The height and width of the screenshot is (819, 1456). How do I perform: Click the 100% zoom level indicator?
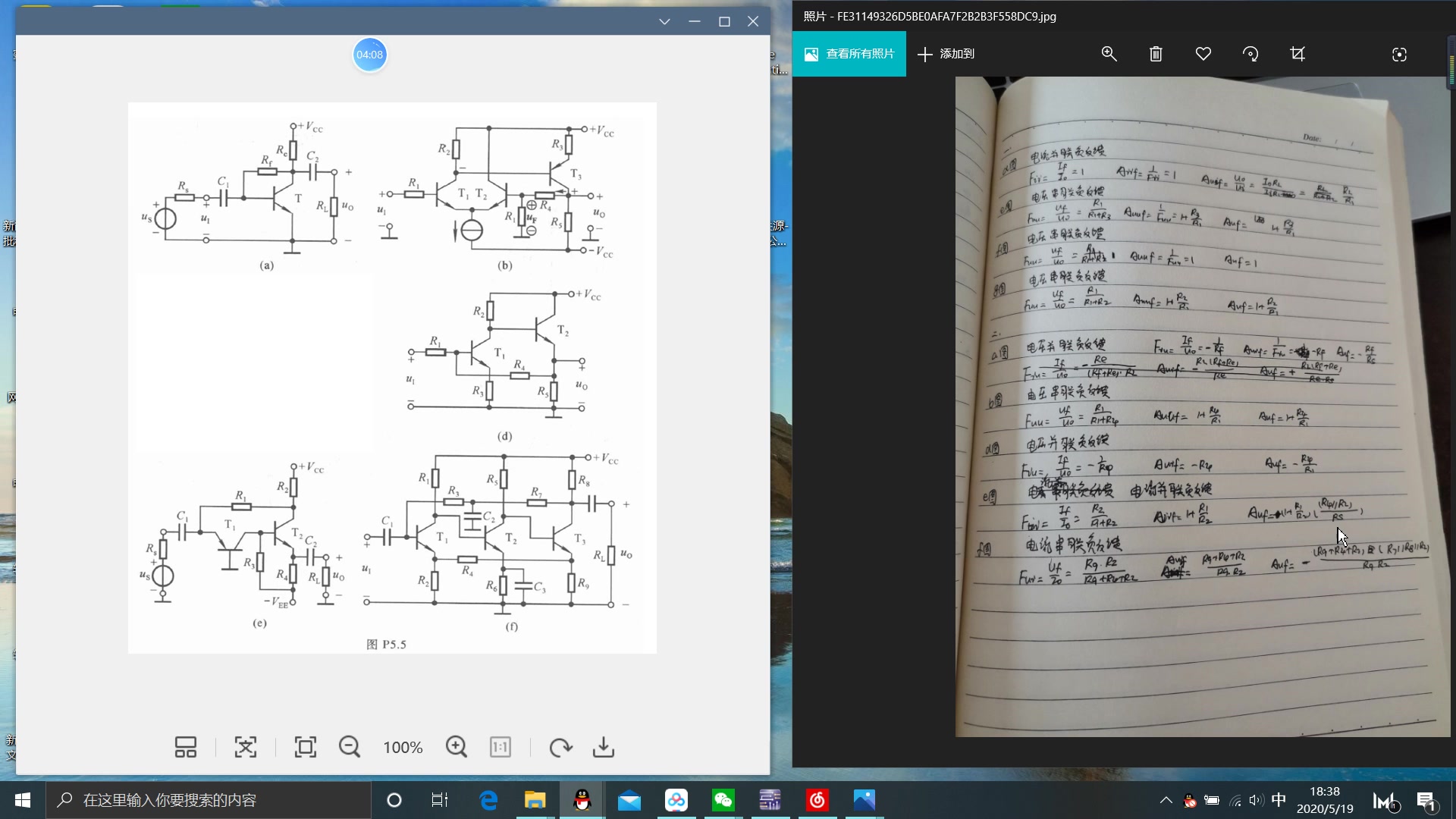pyautogui.click(x=403, y=747)
